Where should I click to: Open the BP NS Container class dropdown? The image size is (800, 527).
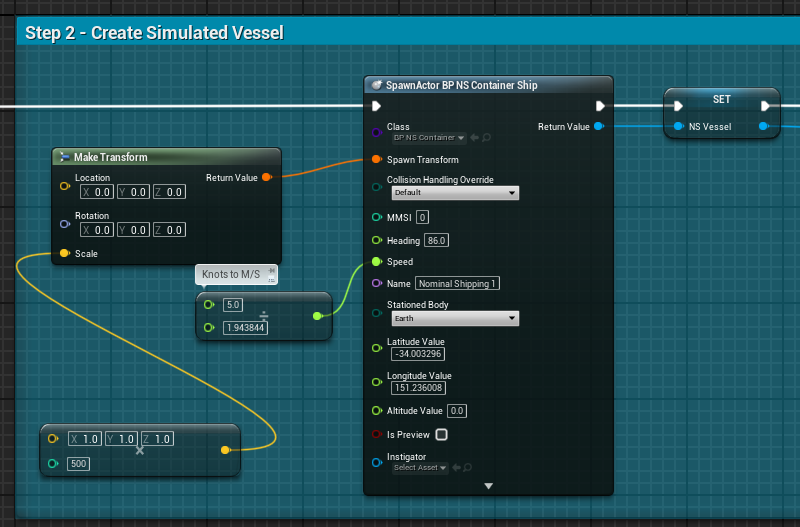click(x=427, y=137)
